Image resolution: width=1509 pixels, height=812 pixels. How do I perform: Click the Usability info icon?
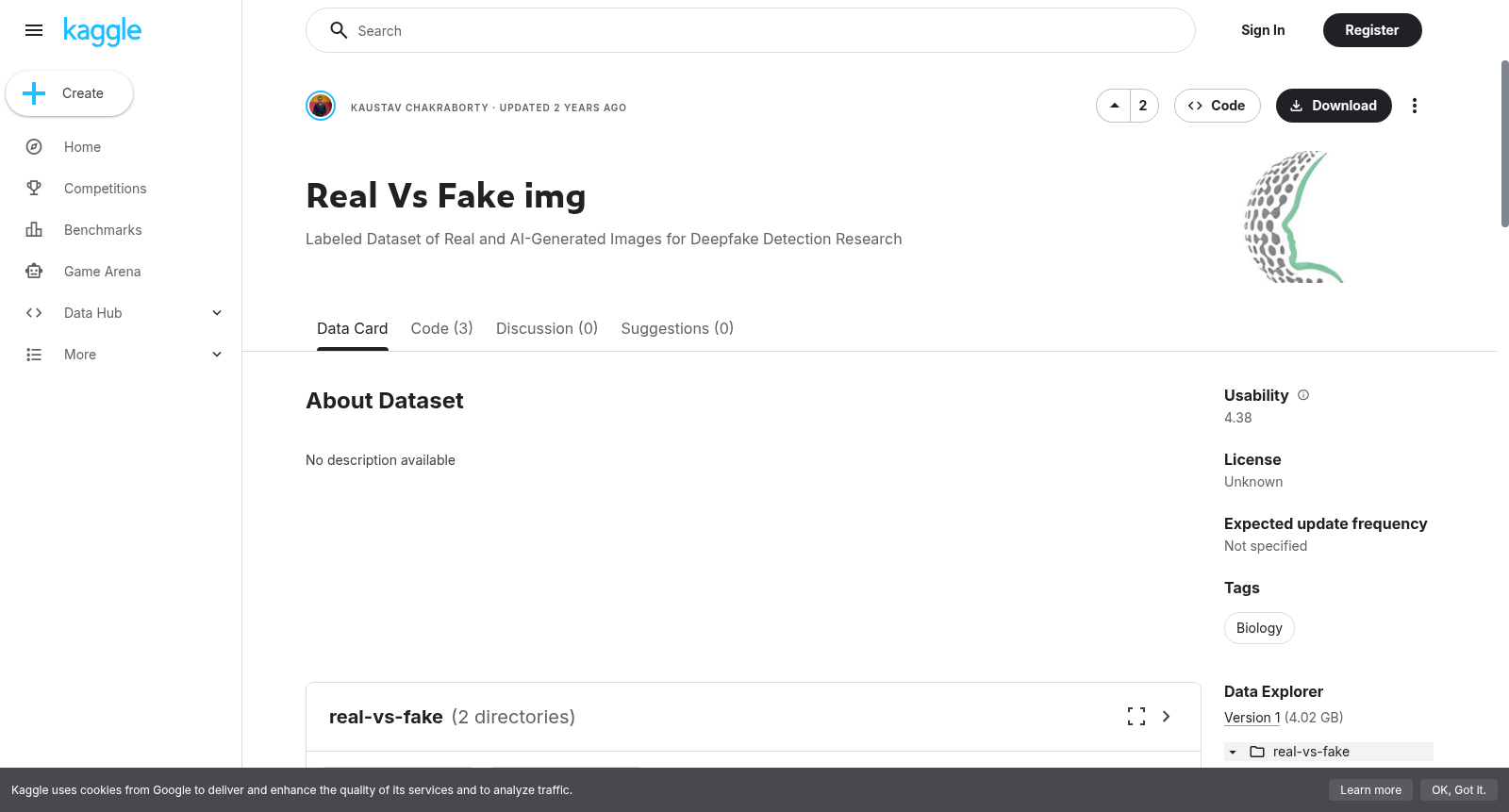1303,395
